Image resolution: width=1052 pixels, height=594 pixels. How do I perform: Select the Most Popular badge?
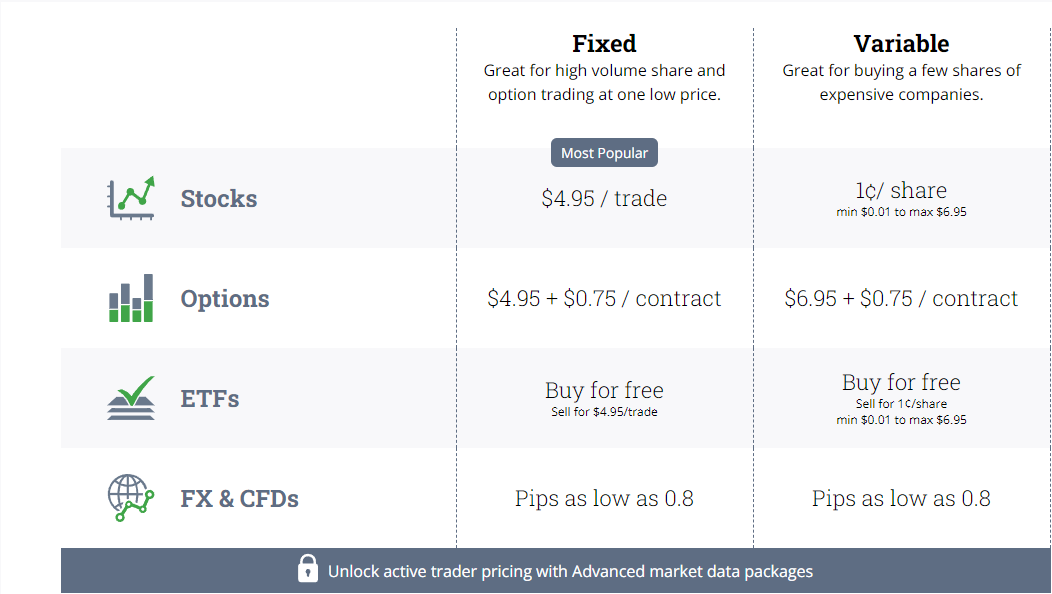pos(604,153)
